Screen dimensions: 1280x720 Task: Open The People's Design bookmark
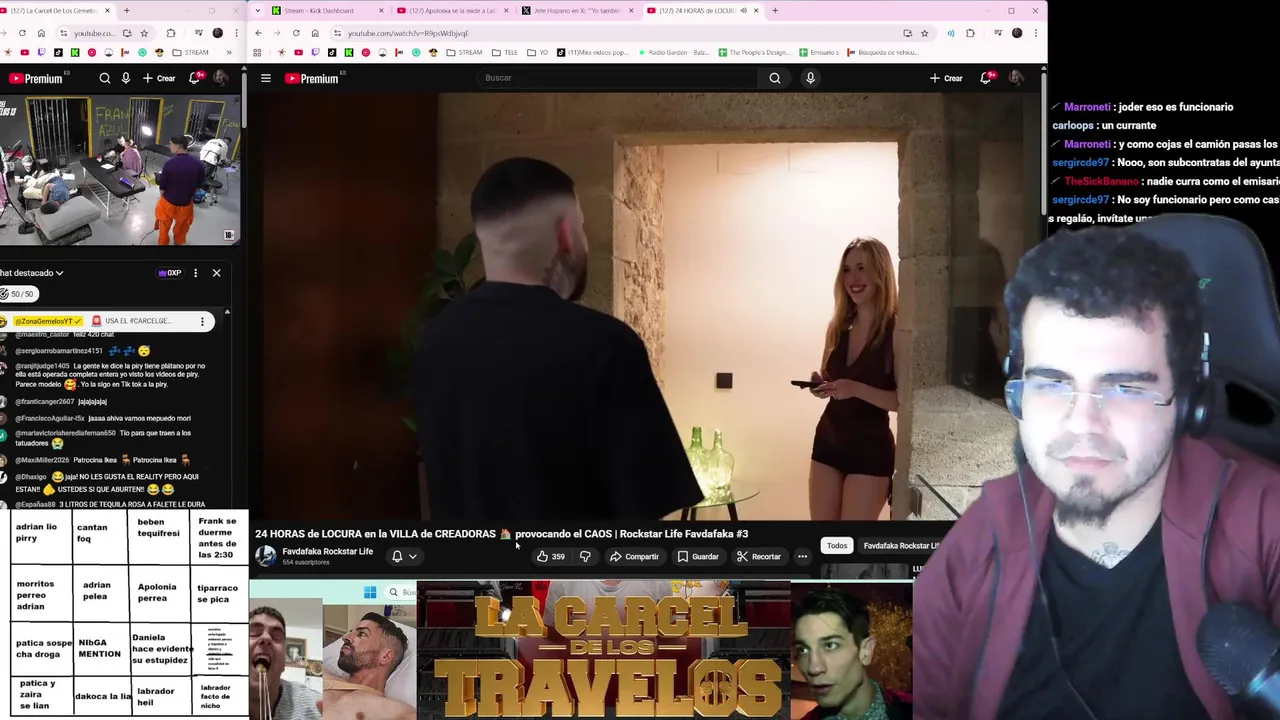tap(753, 52)
